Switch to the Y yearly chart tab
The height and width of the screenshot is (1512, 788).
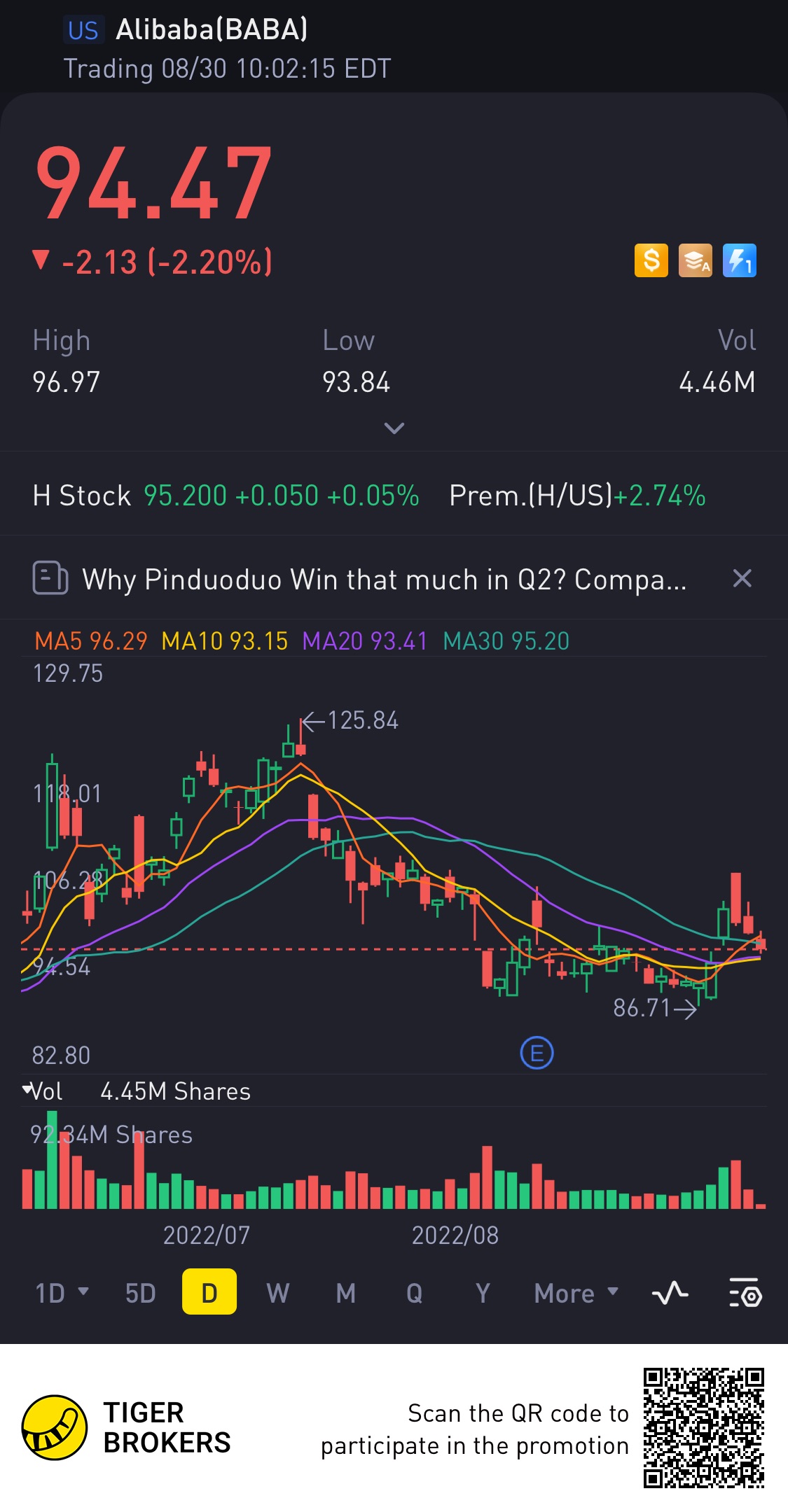coord(483,1293)
